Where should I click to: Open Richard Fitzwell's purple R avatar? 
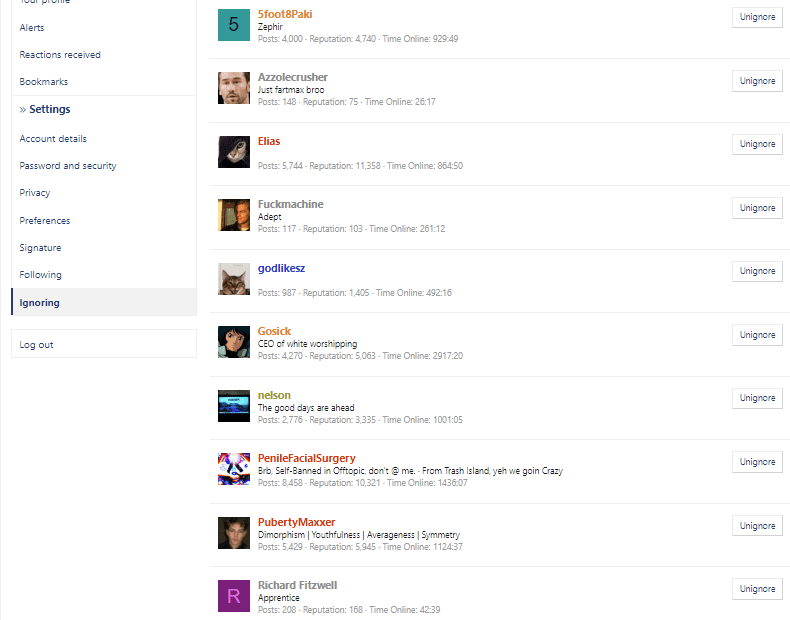point(234,596)
